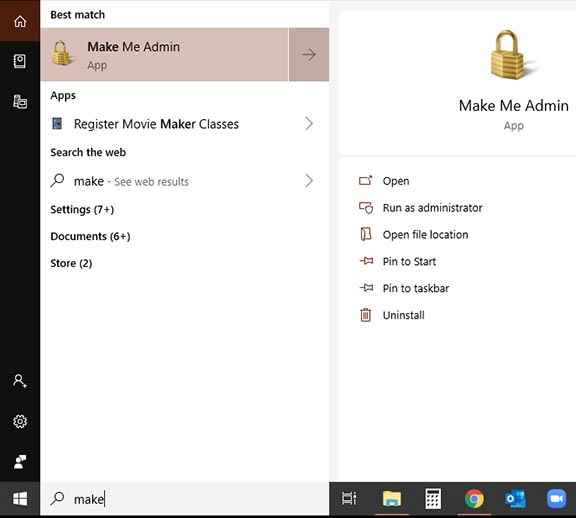
Task: Click the Make Me Admin title in preview pane
Action: pos(514,106)
